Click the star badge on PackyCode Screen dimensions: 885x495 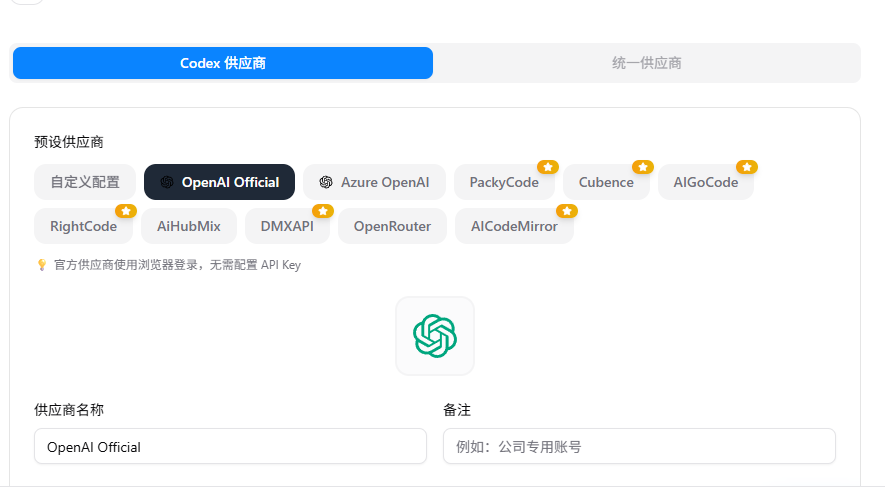(x=547, y=167)
